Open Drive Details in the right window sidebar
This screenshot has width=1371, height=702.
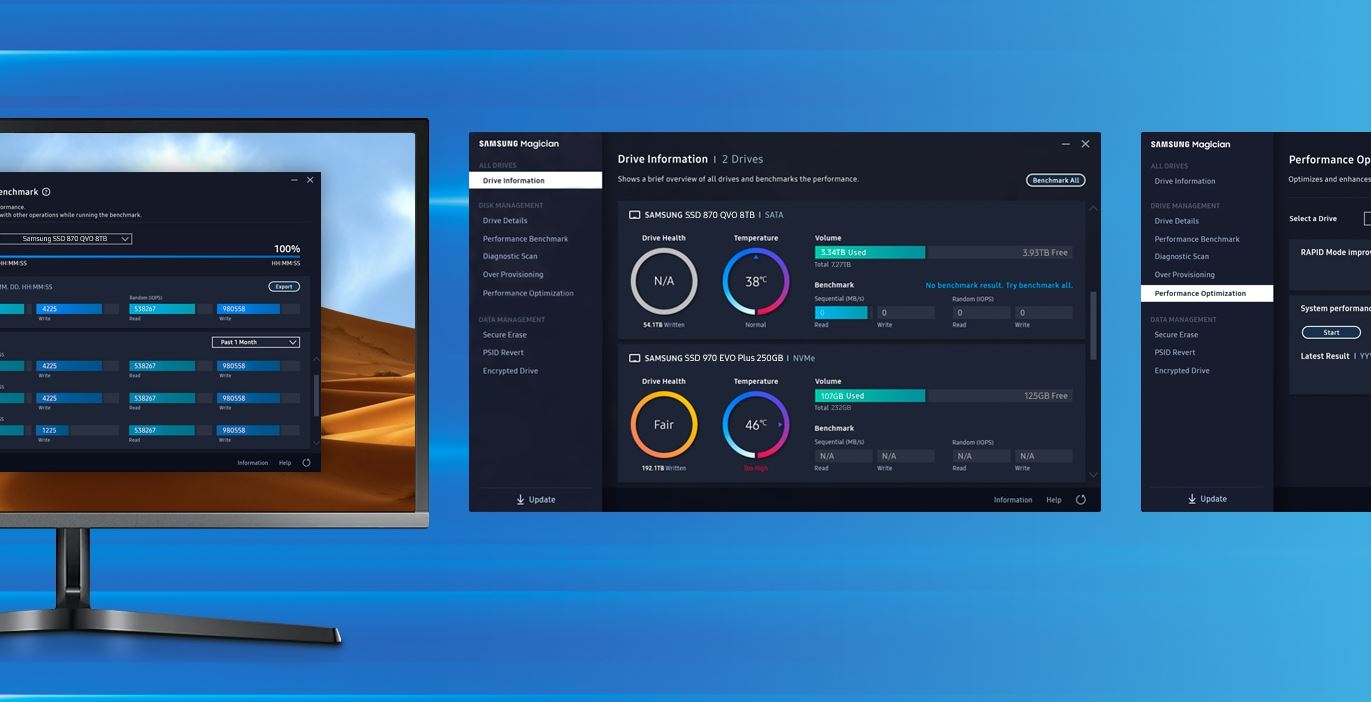pyautogui.click(x=1177, y=221)
